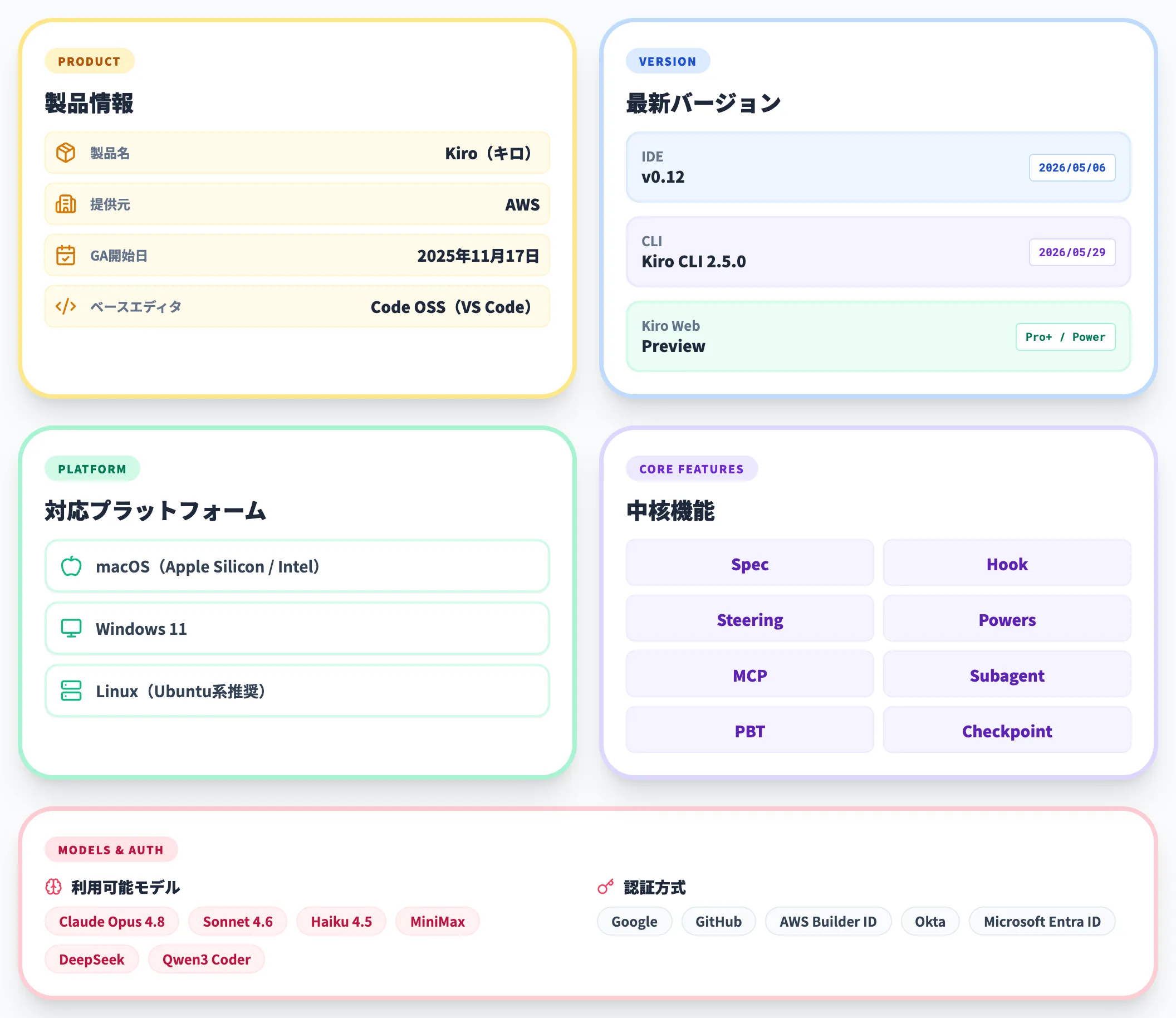
Task: Open the MCP feature tile
Action: click(749, 674)
